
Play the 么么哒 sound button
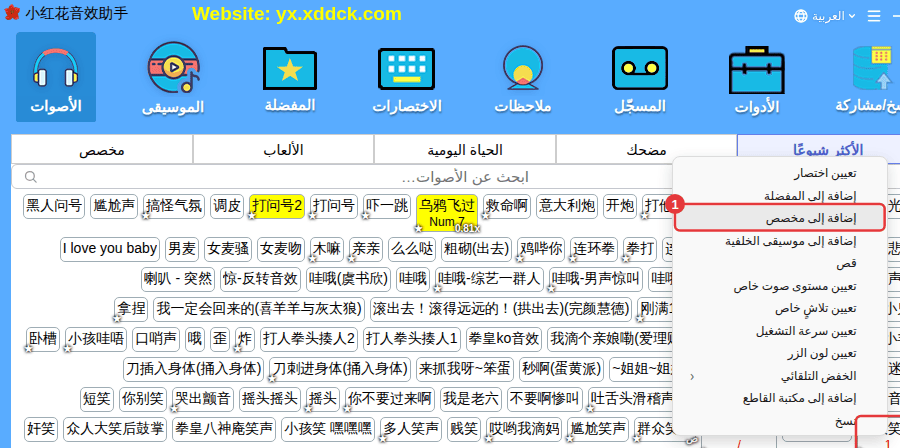tap(413, 249)
